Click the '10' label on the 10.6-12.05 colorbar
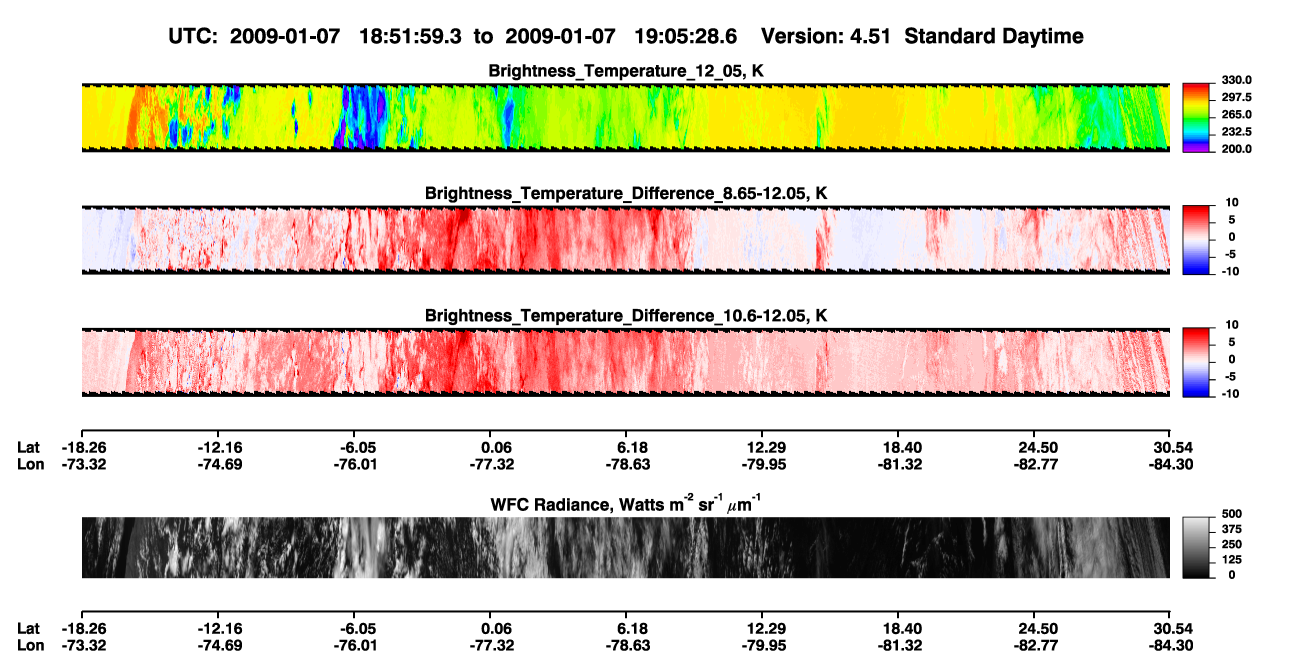1300x667 pixels. tap(1232, 324)
